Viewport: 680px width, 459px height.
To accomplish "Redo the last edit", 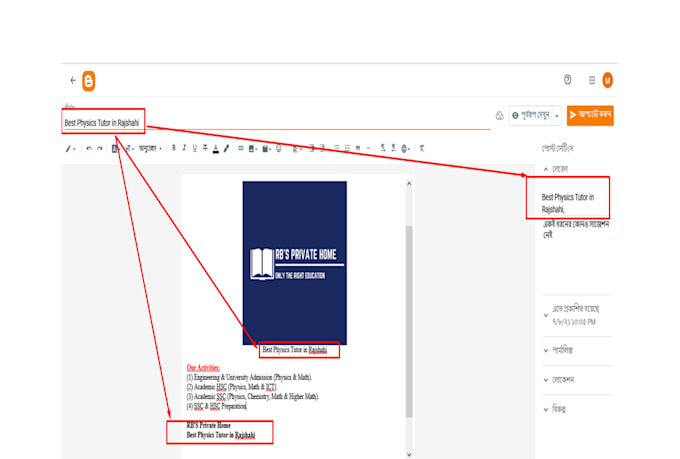I will pyautogui.click(x=99, y=148).
